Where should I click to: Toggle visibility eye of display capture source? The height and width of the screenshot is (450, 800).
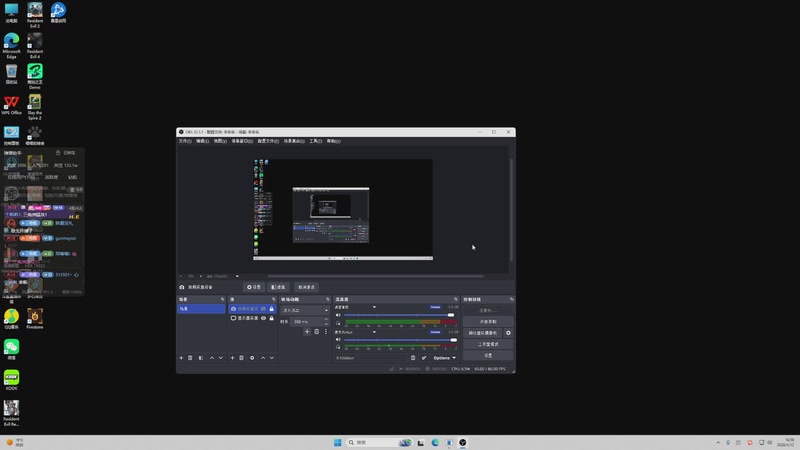click(x=263, y=318)
